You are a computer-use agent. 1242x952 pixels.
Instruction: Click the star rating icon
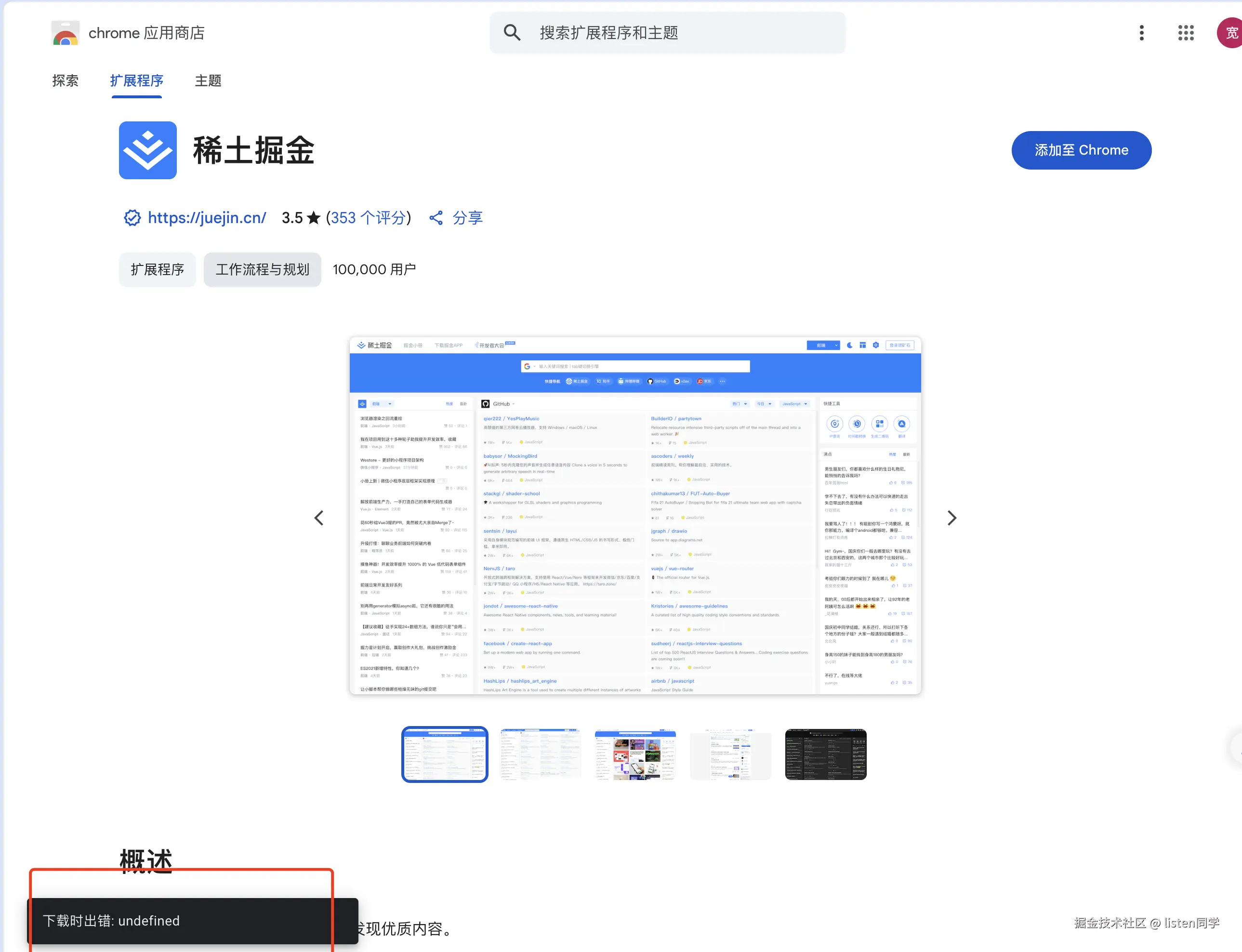(x=313, y=218)
